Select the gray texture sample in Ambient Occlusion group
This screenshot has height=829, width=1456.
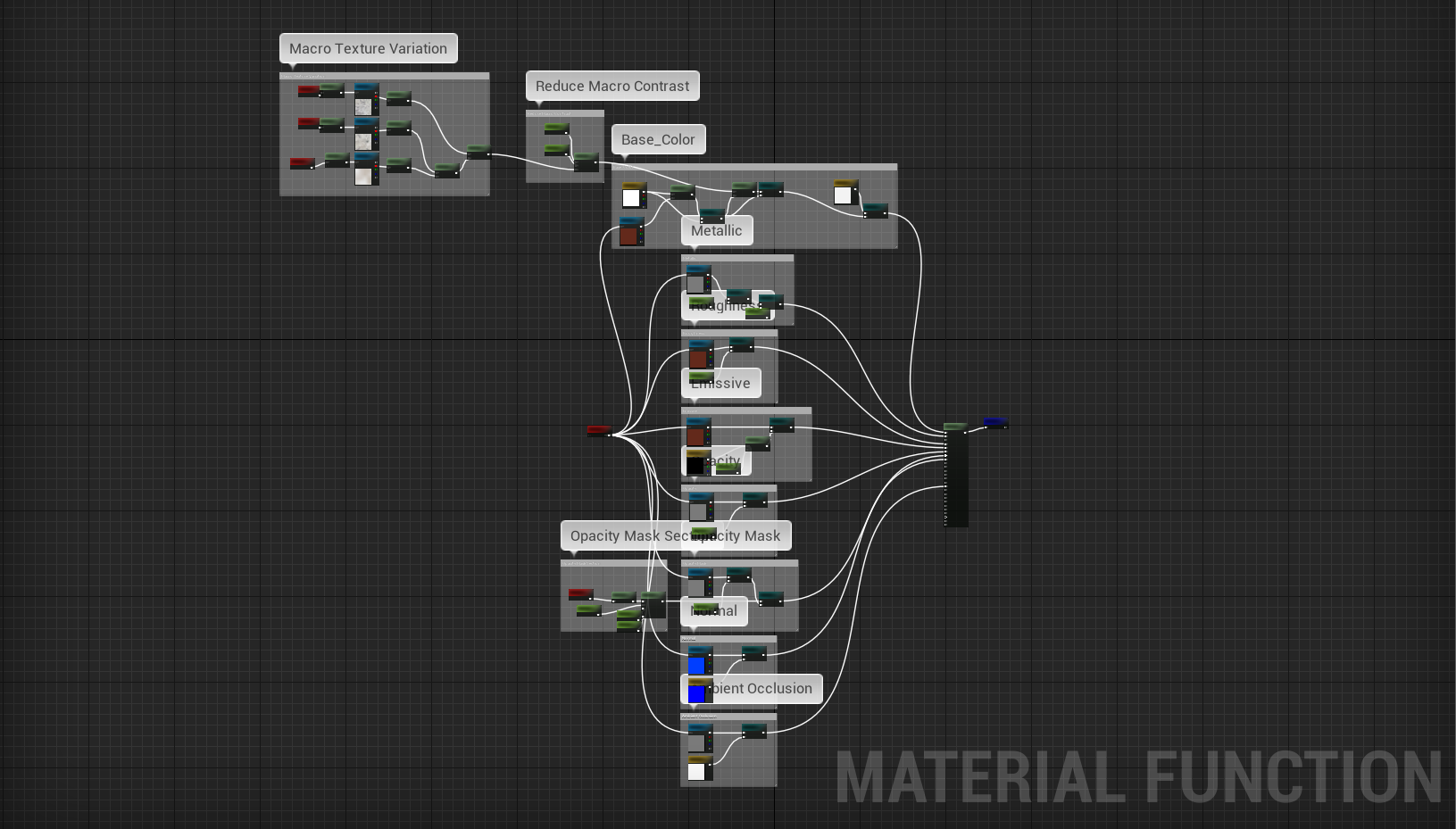click(x=700, y=739)
